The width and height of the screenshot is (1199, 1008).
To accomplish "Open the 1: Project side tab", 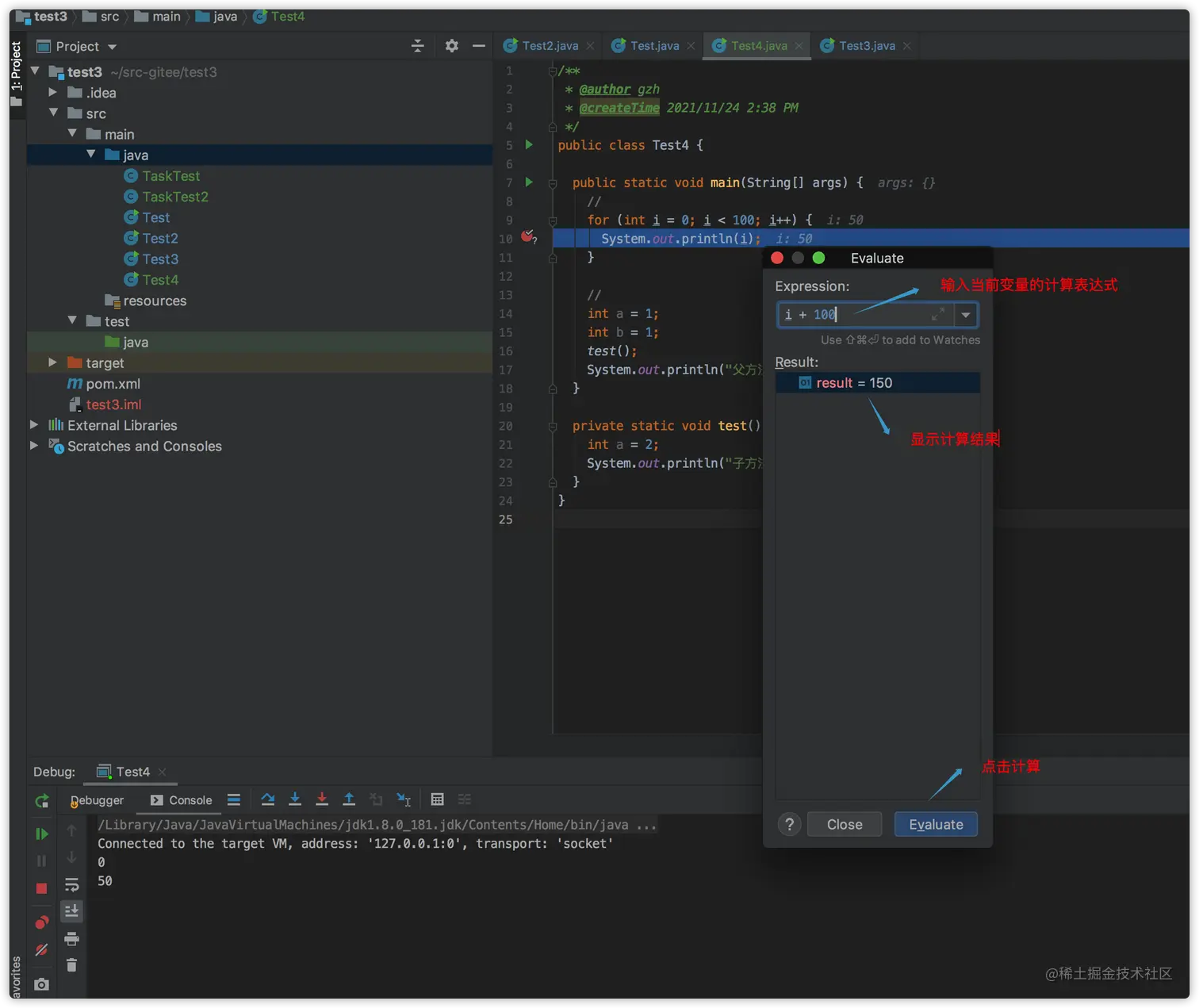I will coord(17,74).
